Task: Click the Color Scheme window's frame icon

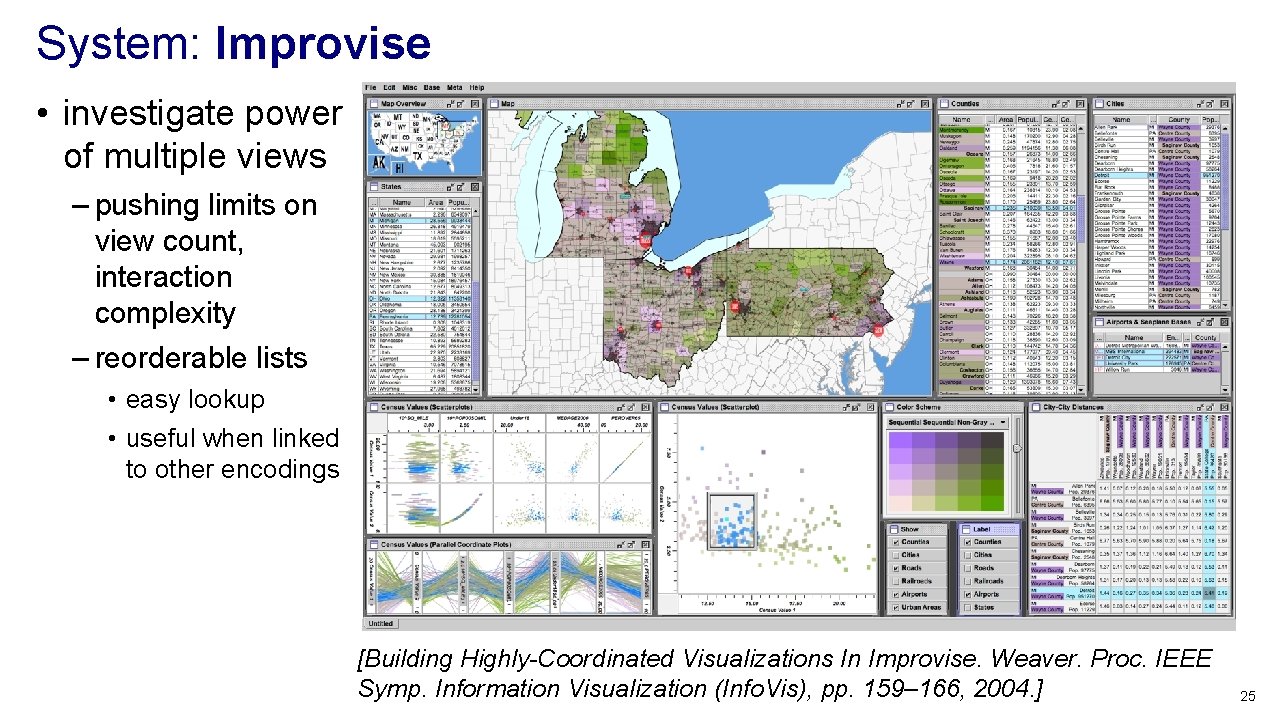Action: click(889, 407)
